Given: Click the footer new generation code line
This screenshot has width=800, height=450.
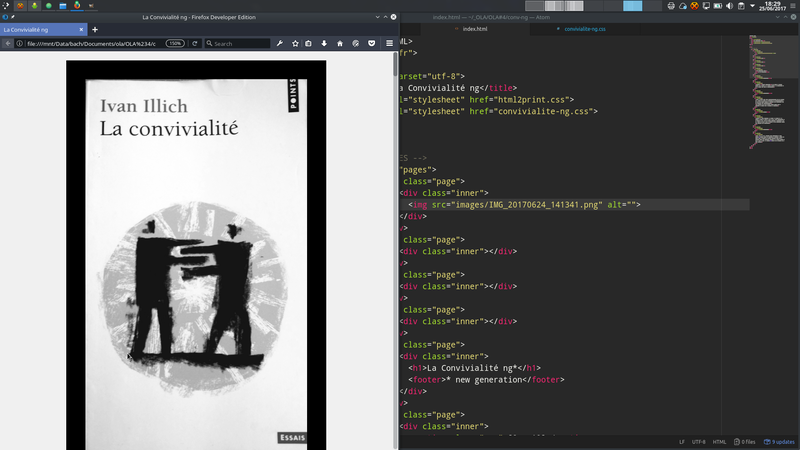Looking at the screenshot, I should [x=486, y=380].
